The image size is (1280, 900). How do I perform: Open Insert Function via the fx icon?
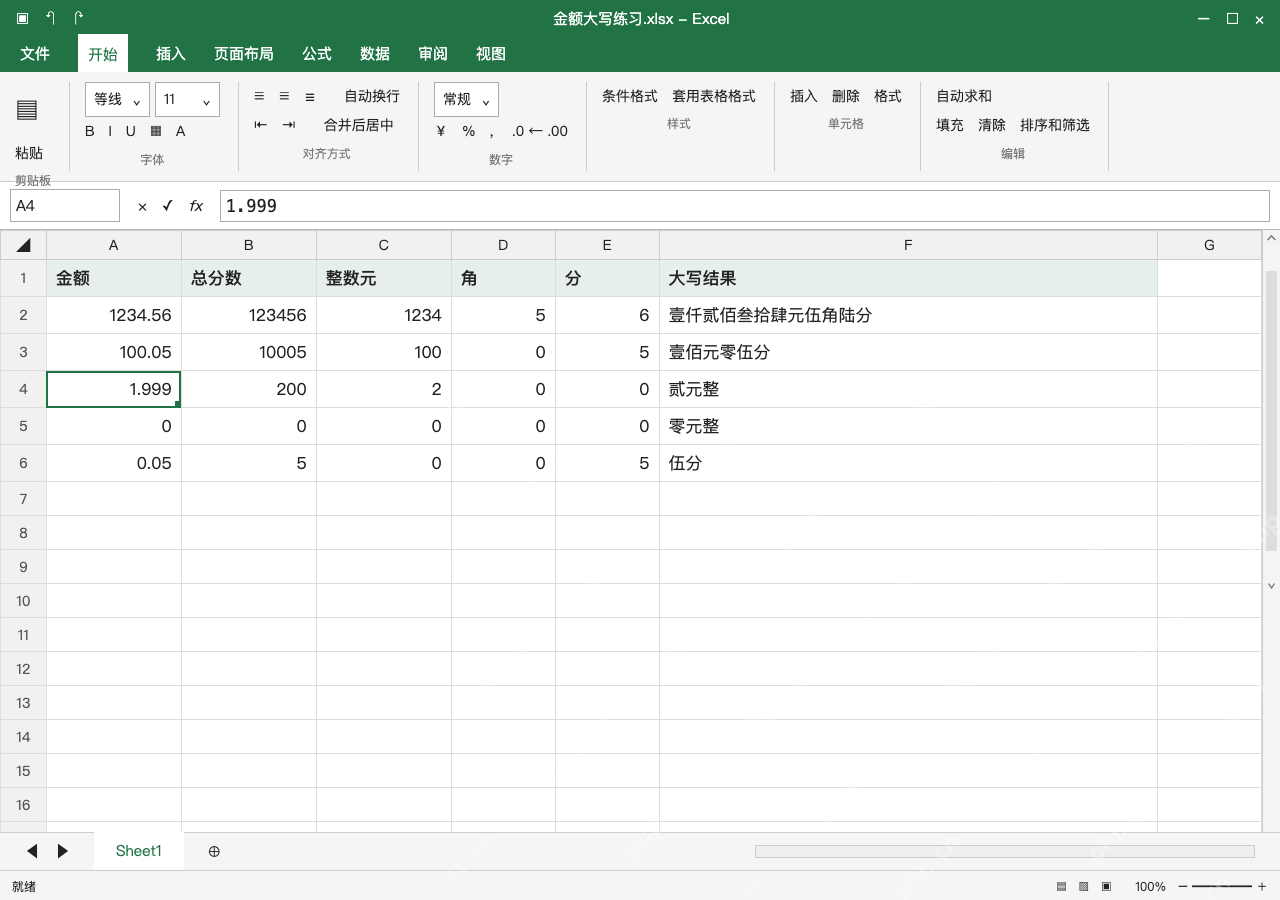(x=196, y=206)
